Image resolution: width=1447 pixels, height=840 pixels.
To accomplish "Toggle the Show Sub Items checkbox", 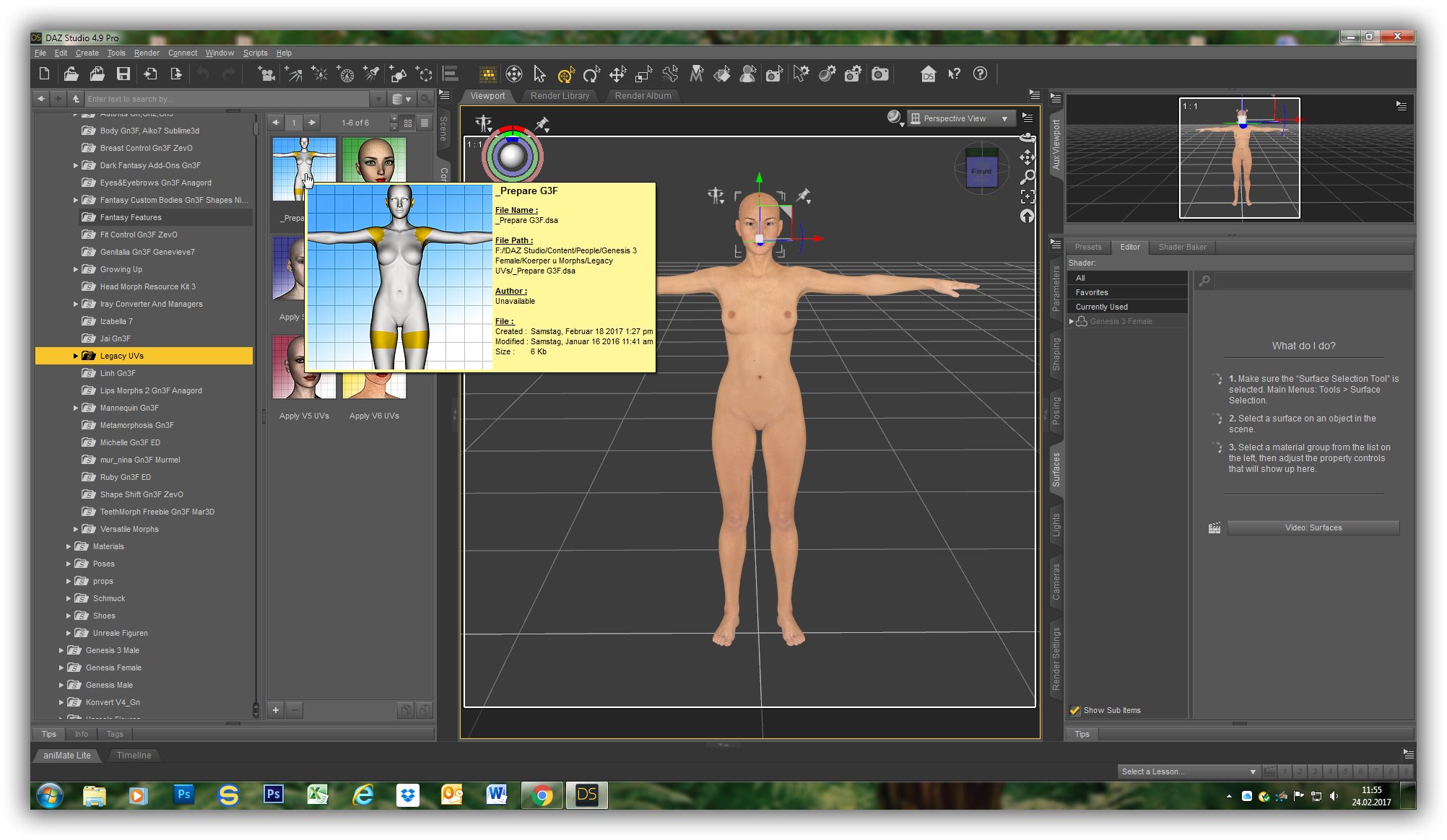I will click(1075, 710).
